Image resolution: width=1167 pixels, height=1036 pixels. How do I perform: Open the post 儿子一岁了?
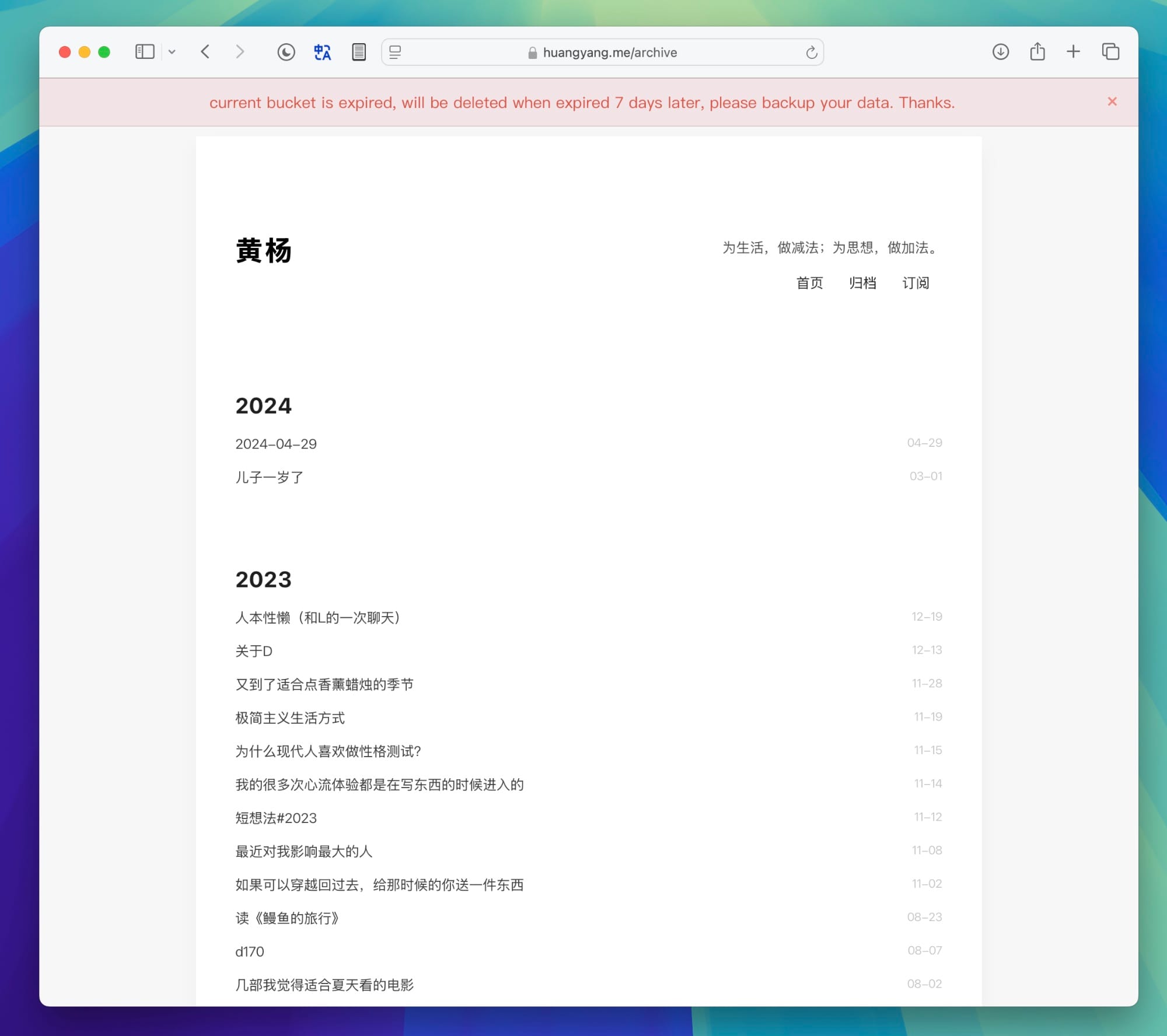pos(269,477)
